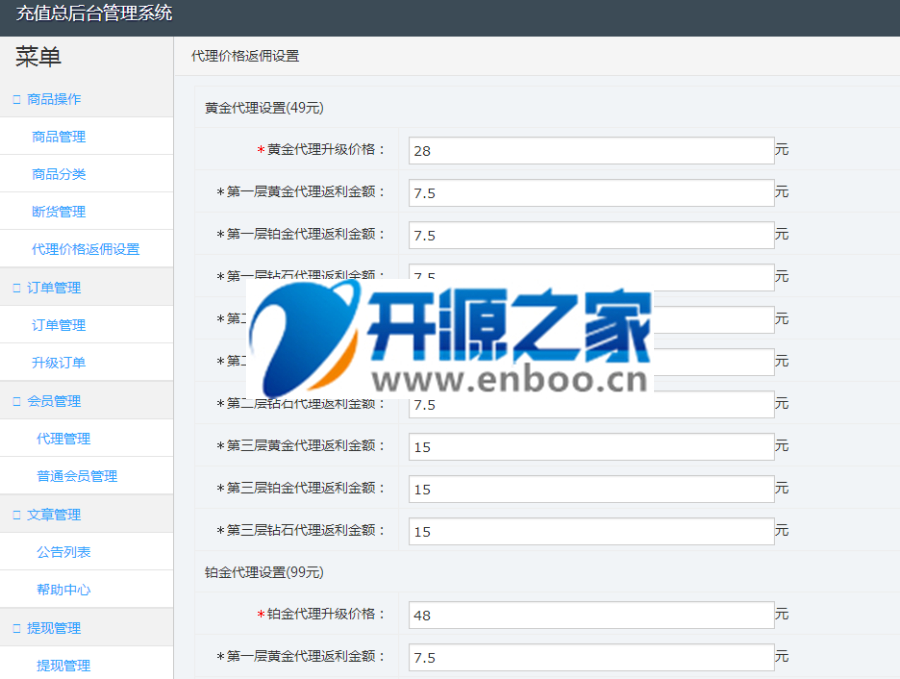Focus the 第三层黄金代理返利金额 input field
900x679 pixels.
[591, 447]
